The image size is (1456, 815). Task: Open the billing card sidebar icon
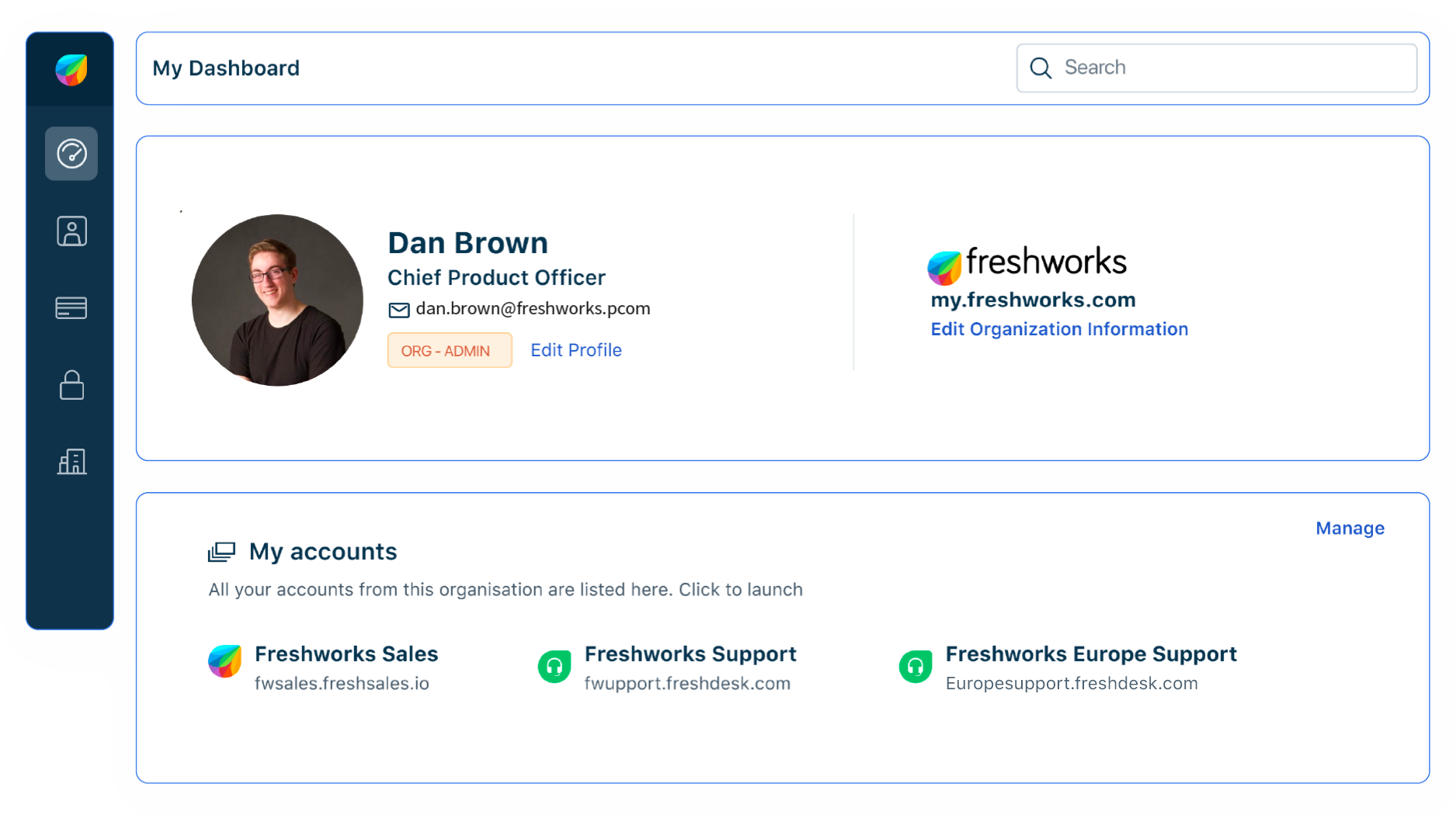pos(71,308)
